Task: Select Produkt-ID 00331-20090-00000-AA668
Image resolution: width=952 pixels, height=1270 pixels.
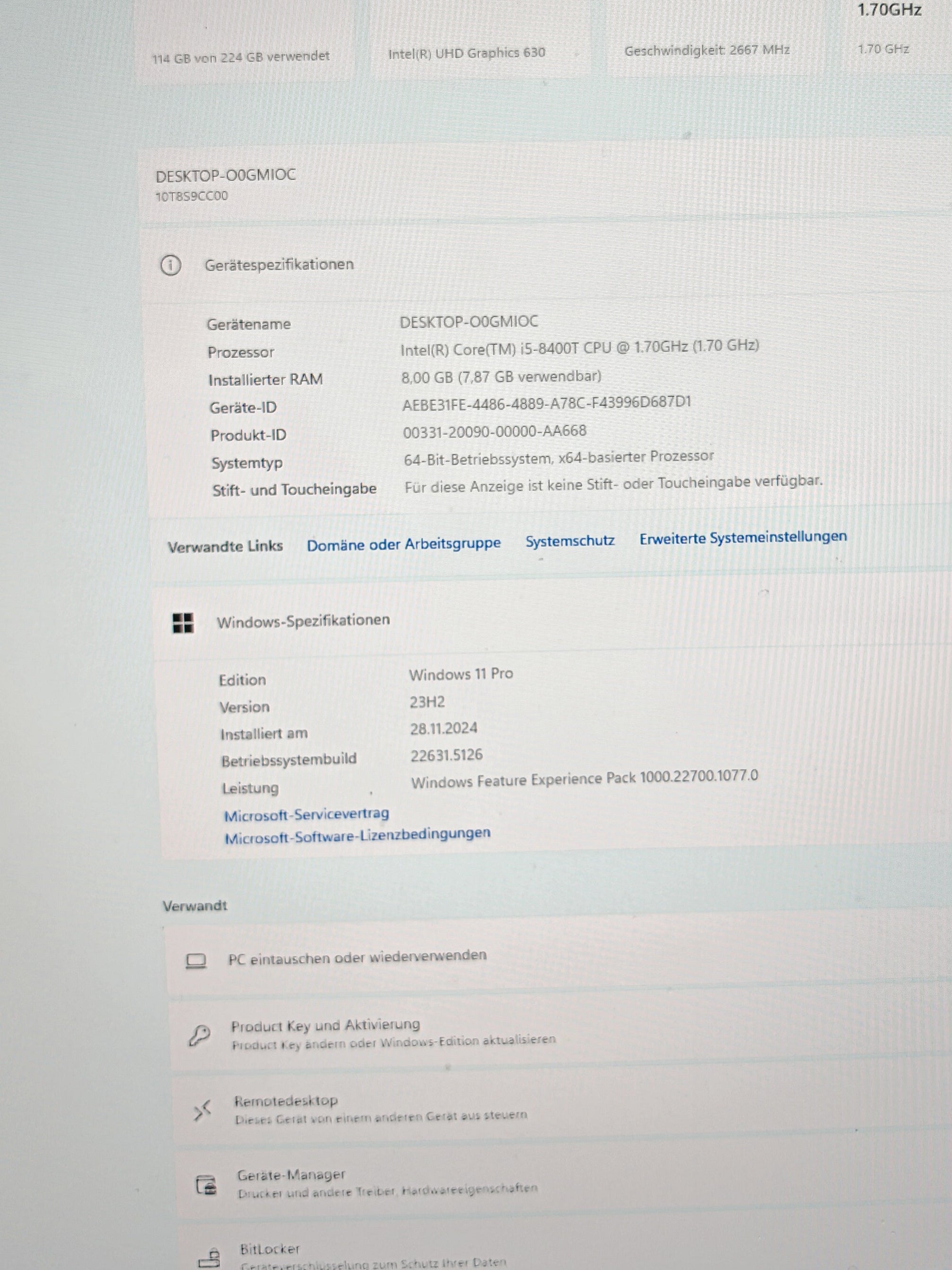Action: (494, 431)
